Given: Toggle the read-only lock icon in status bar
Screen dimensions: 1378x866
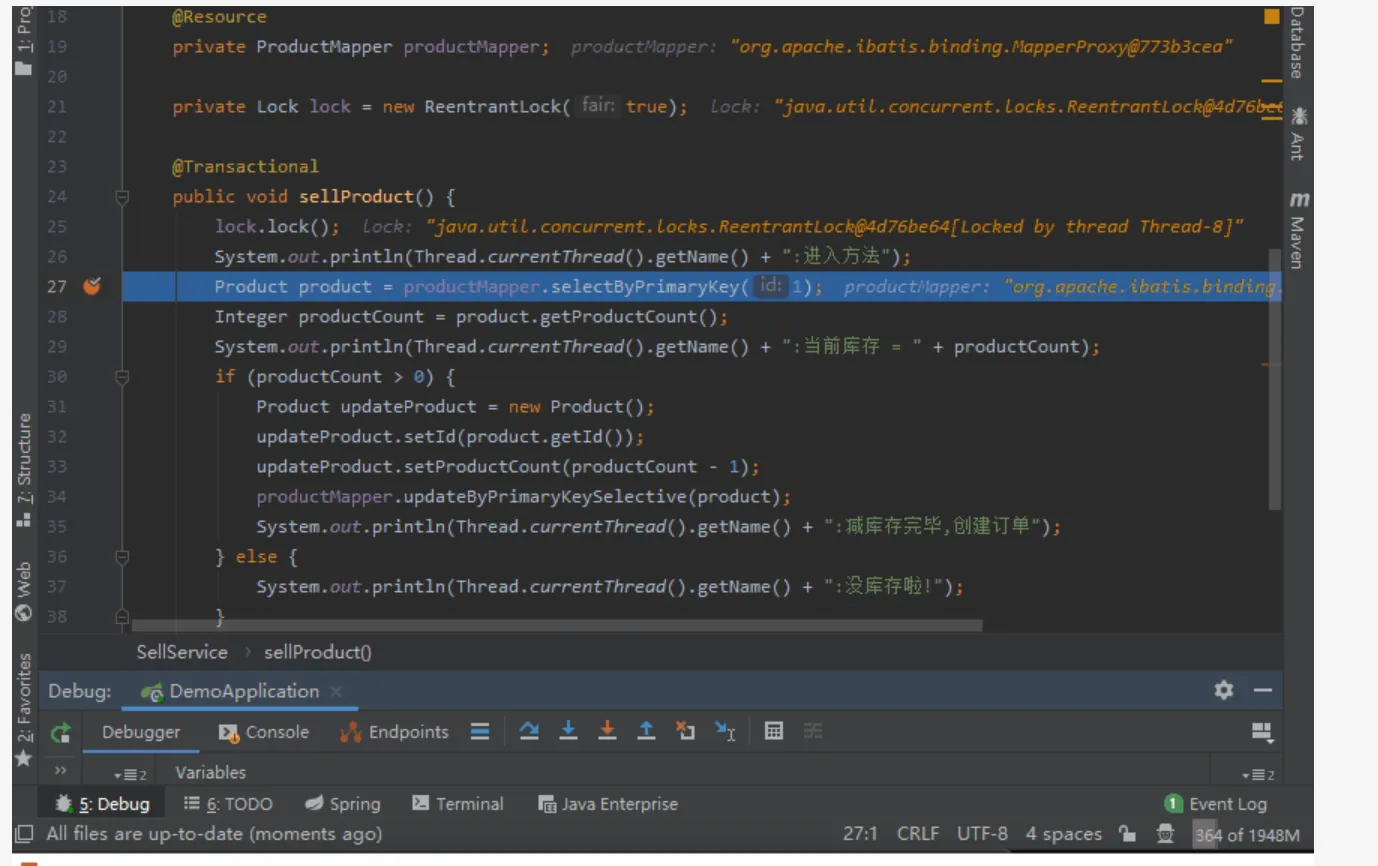Looking at the screenshot, I should [1128, 834].
